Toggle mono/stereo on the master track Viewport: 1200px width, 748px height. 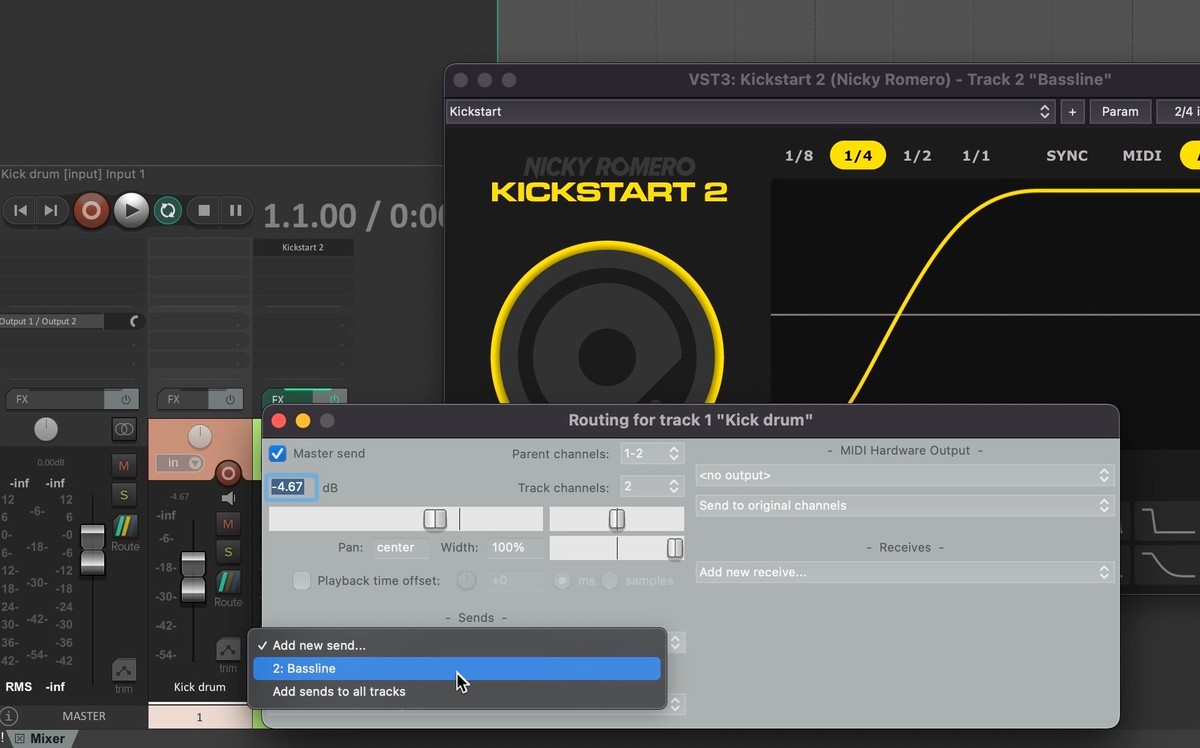pos(124,429)
